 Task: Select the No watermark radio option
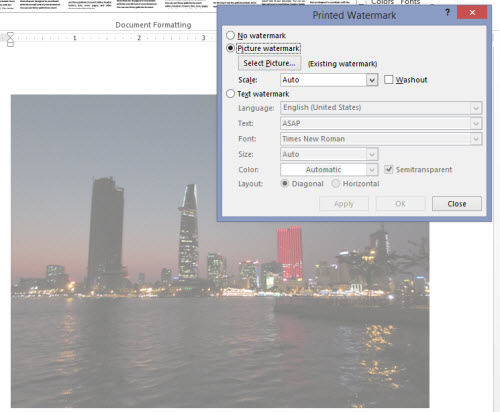click(x=230, y=35)
